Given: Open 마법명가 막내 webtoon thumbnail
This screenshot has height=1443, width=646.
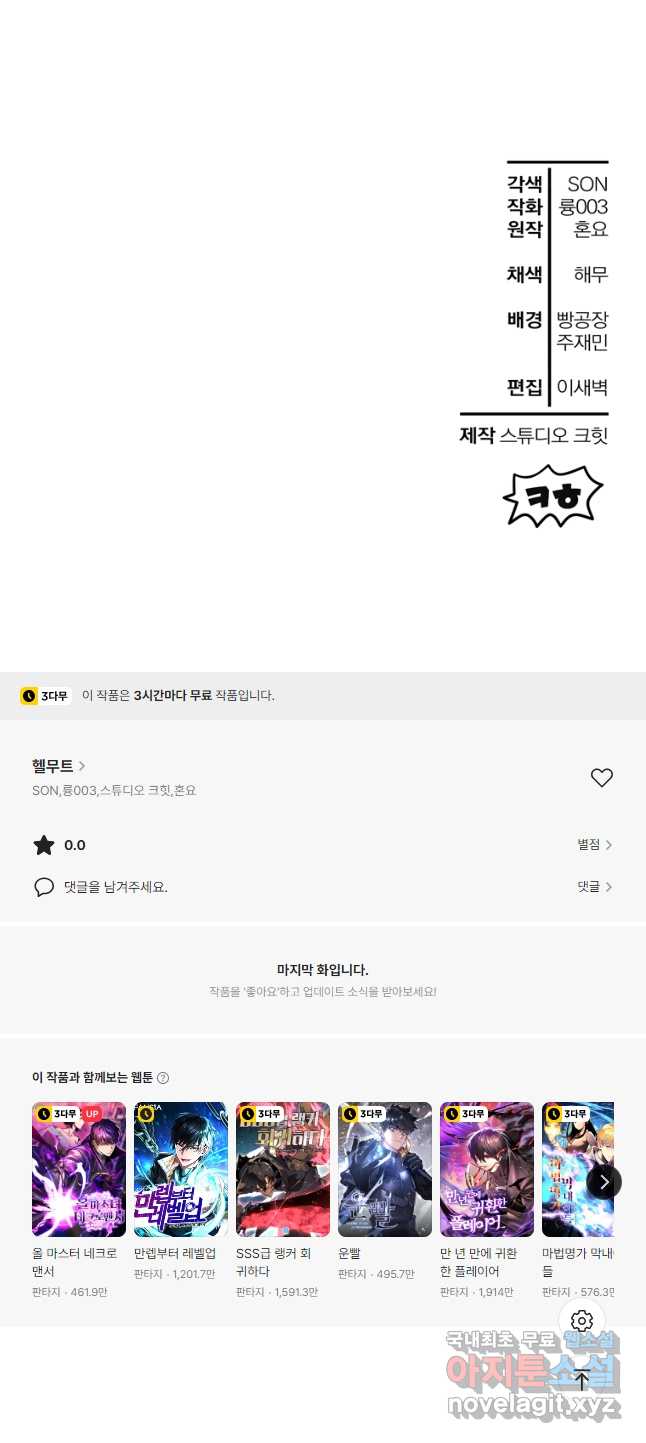Looking at the screenshot, I should [578, 1169].
